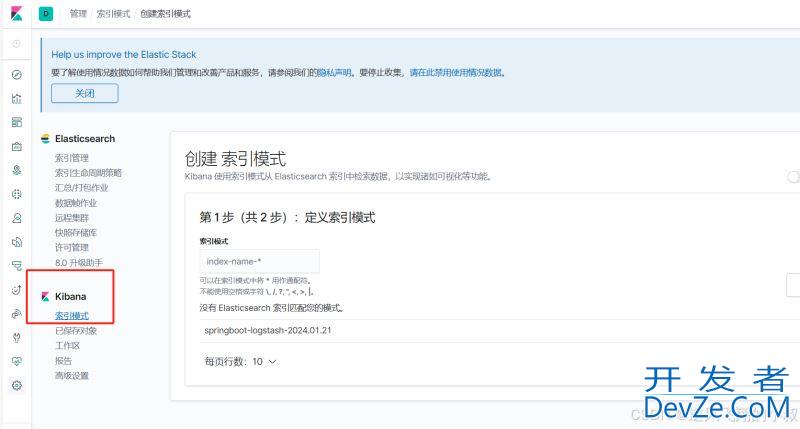
Task: Click the 索引模式 breadcrumb
Action: pyautogui.click(x=113, y=14)
